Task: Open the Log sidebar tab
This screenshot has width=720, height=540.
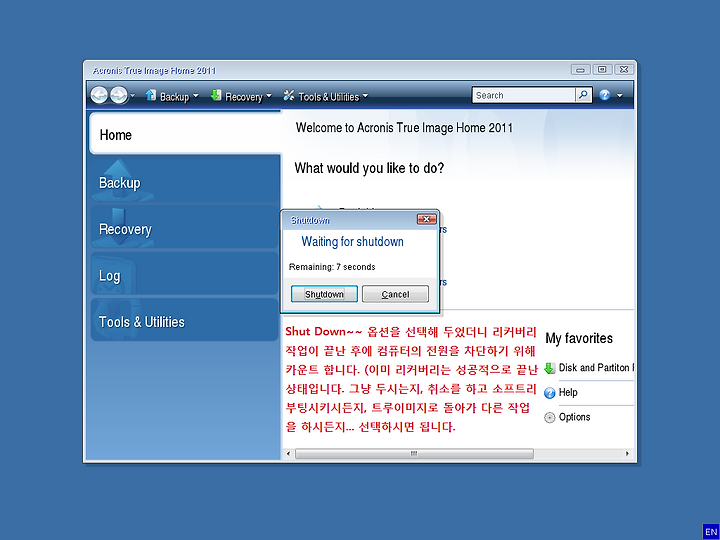Action: [185, 275]
